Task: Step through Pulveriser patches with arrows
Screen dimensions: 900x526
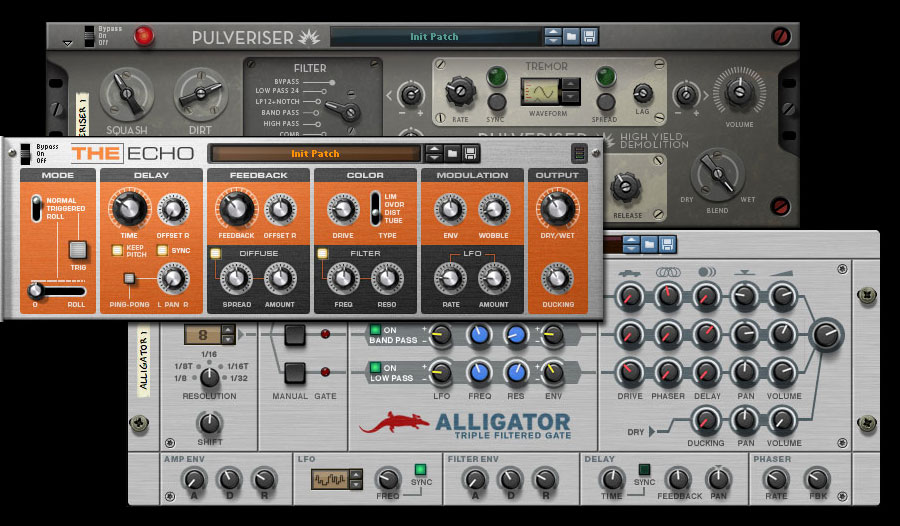Action: click(x=553, y=37)
